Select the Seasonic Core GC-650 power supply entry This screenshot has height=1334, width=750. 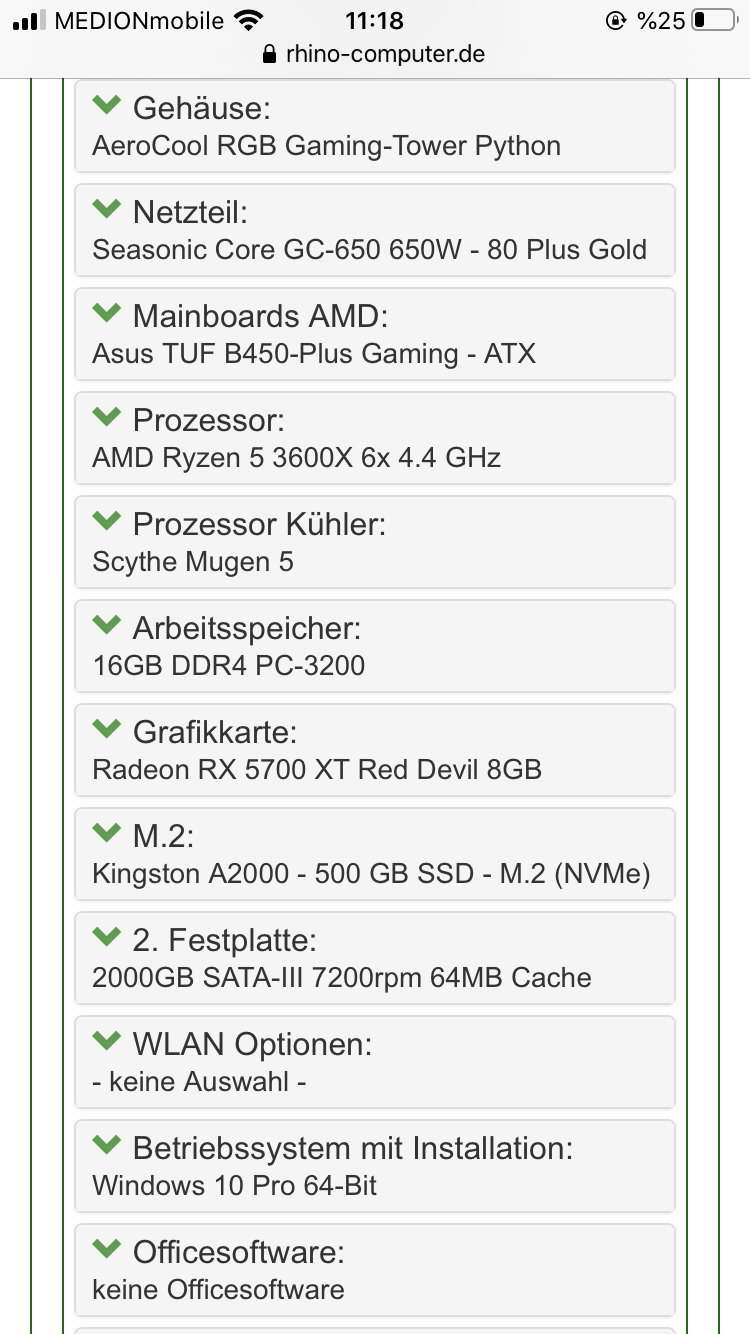pos(369,249)
